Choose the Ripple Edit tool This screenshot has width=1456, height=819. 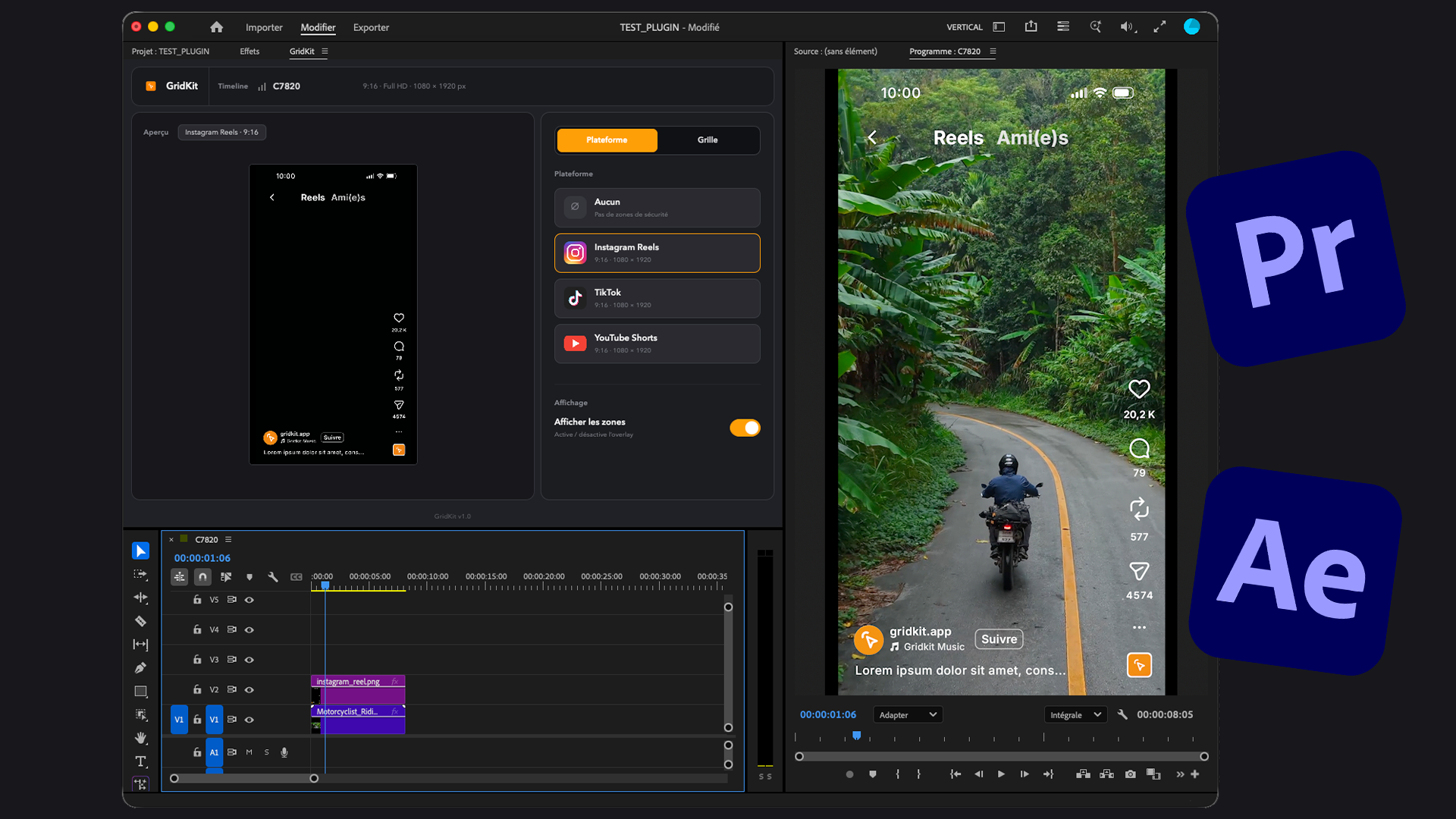click(140, 598)
